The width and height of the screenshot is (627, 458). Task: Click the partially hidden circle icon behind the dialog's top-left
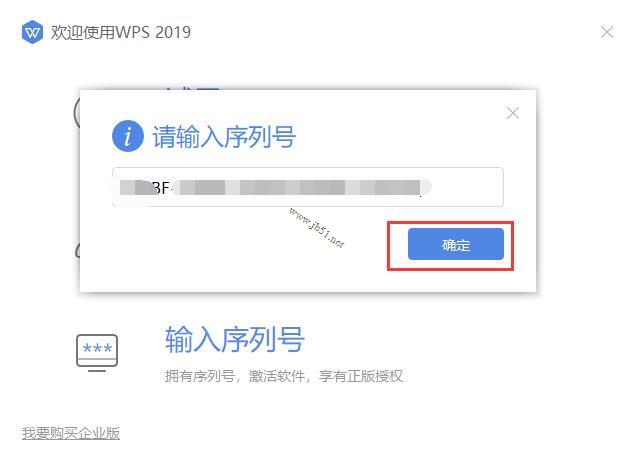click(77, 112)
